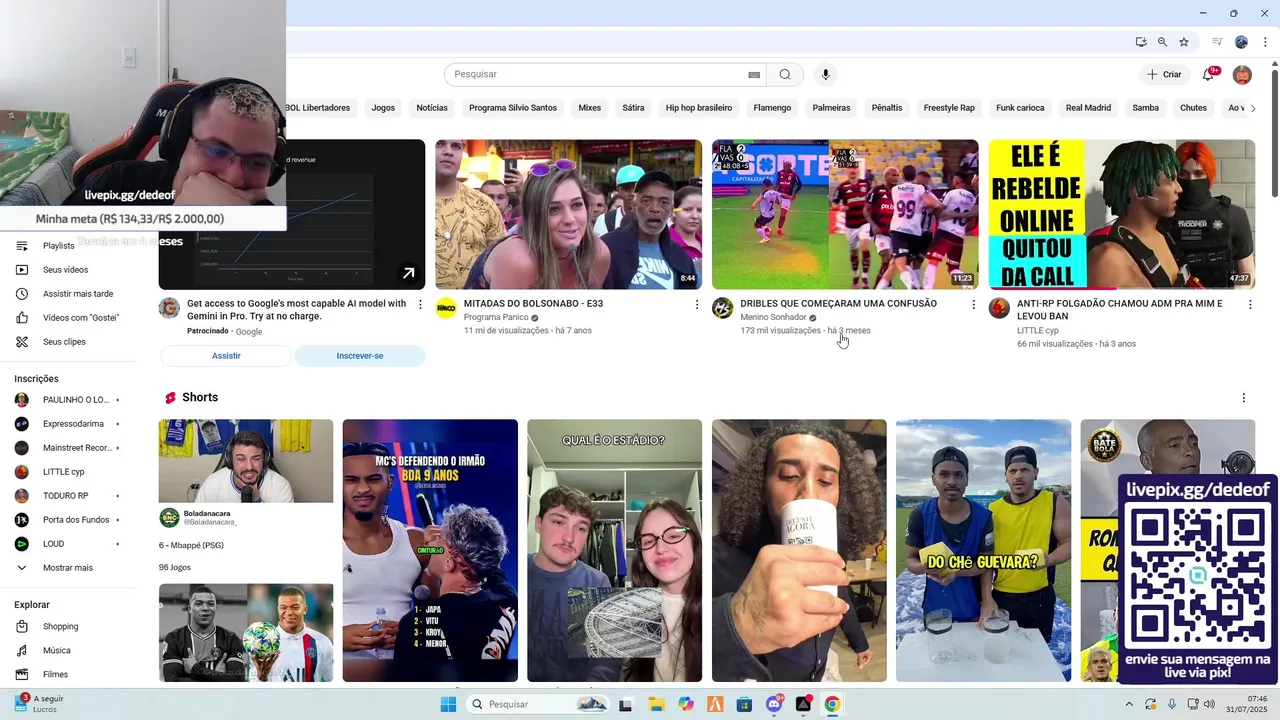
Task: Select the Palmeiras topic chip
Action: click(831, 108)
